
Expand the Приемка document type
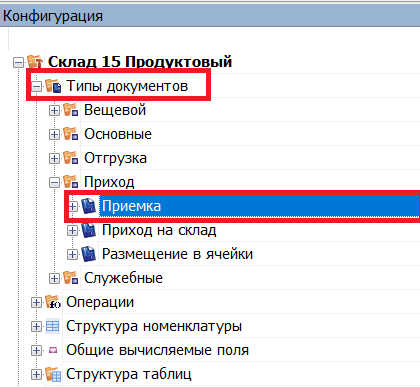72,206
